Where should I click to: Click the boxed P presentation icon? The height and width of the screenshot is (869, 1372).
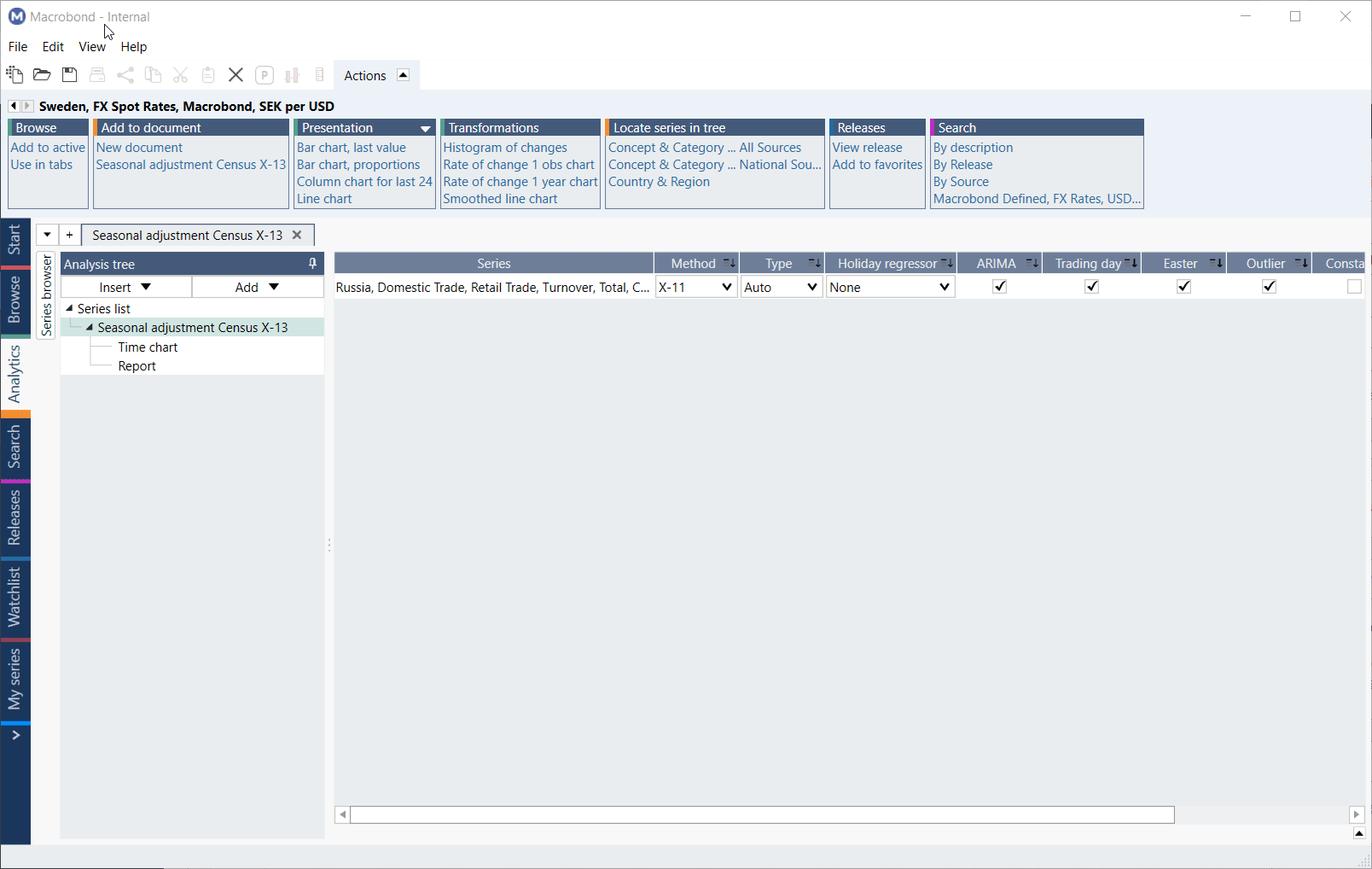click(x=265, y=75)
